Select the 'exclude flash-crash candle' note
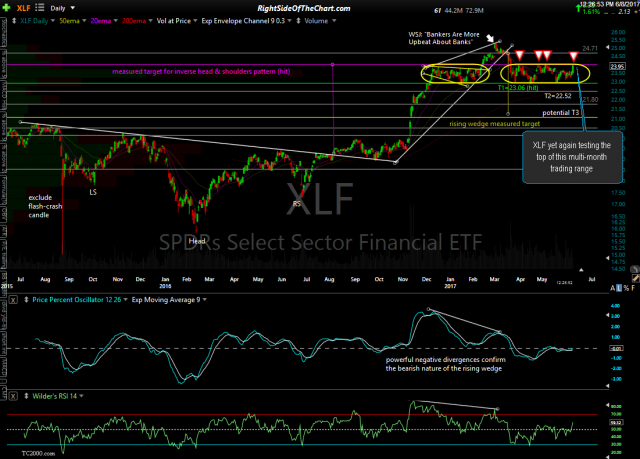 pyautogui.click(x=45, y=206)
